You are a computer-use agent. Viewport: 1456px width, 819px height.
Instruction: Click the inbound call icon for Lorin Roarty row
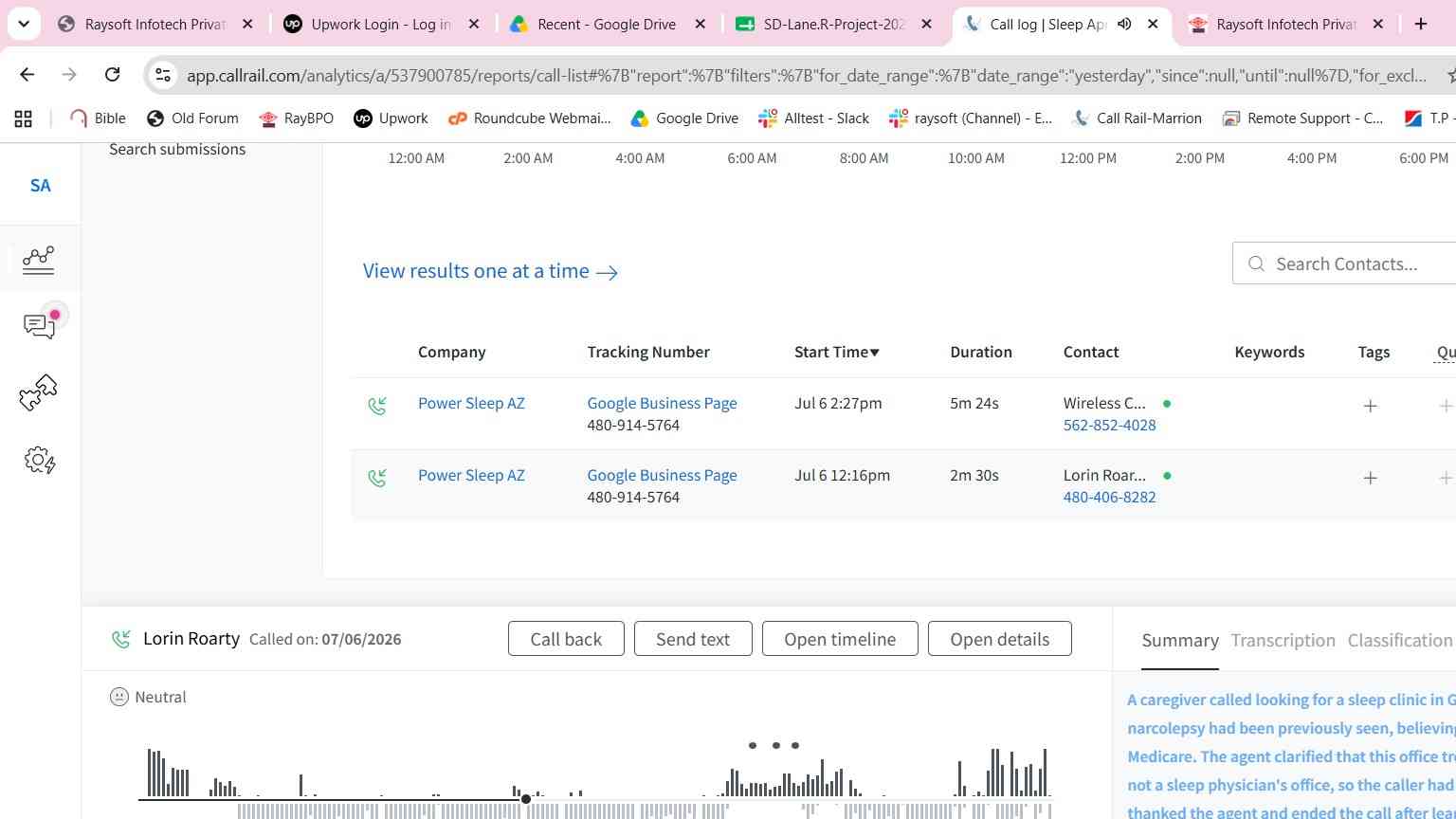click(x=377, y=478)
